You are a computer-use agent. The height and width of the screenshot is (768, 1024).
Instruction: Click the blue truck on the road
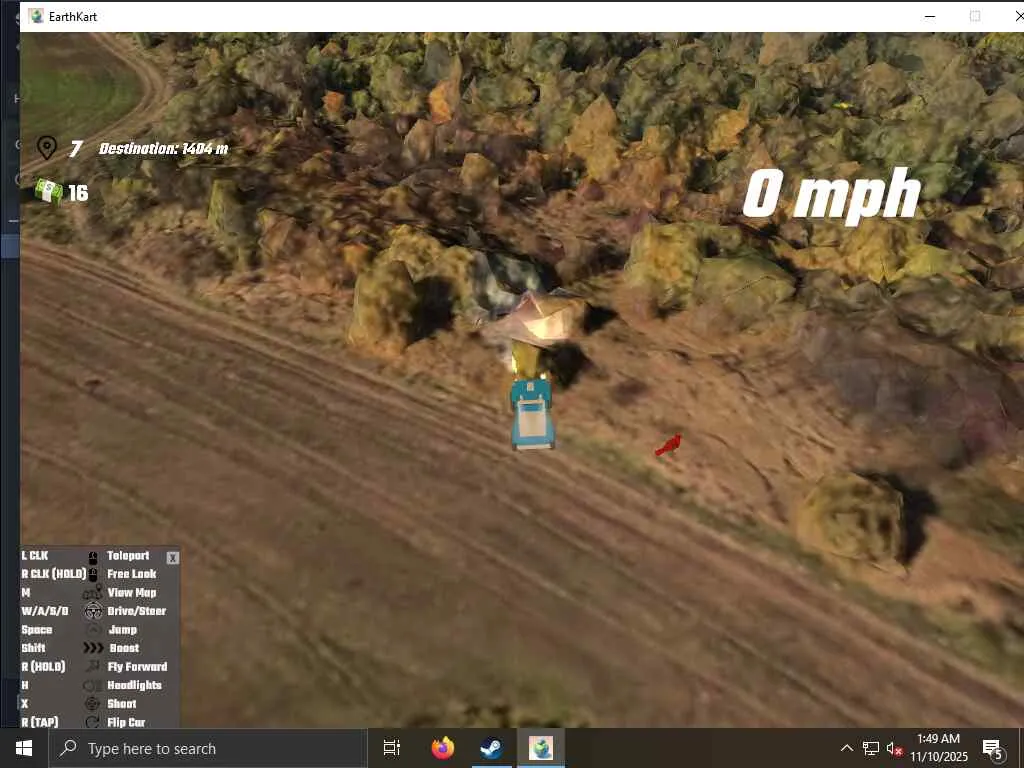(532, 414)
